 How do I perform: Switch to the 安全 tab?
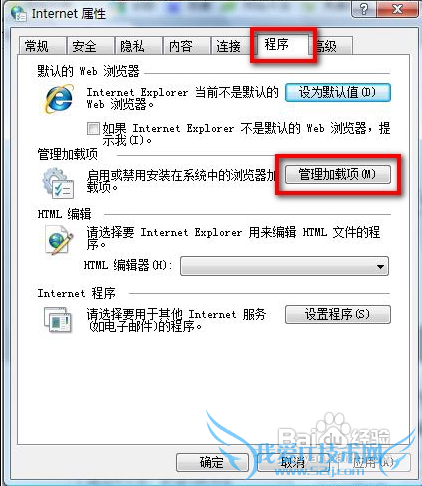coord(89,46)
